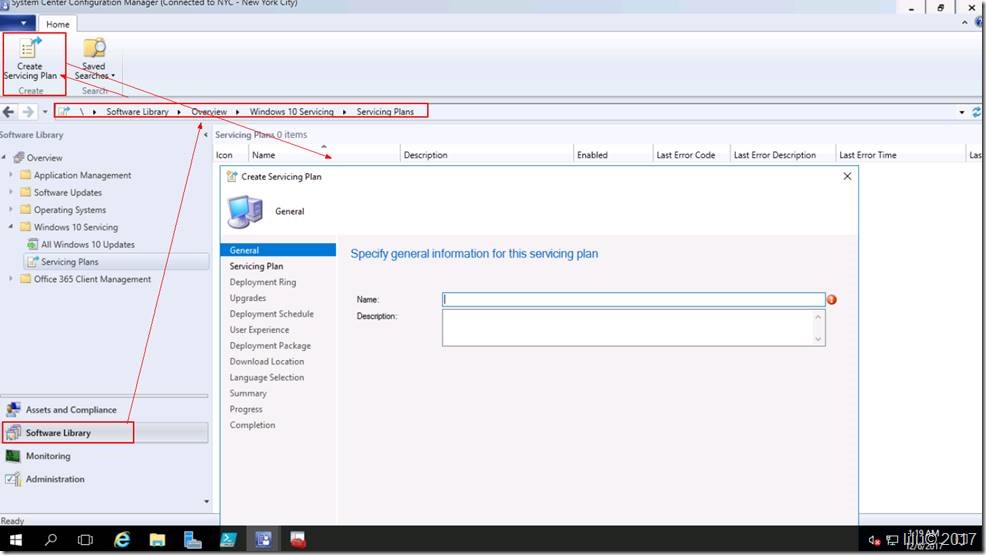Click the Software Library breadcrumb
The image size is (986, 555).
137,111
